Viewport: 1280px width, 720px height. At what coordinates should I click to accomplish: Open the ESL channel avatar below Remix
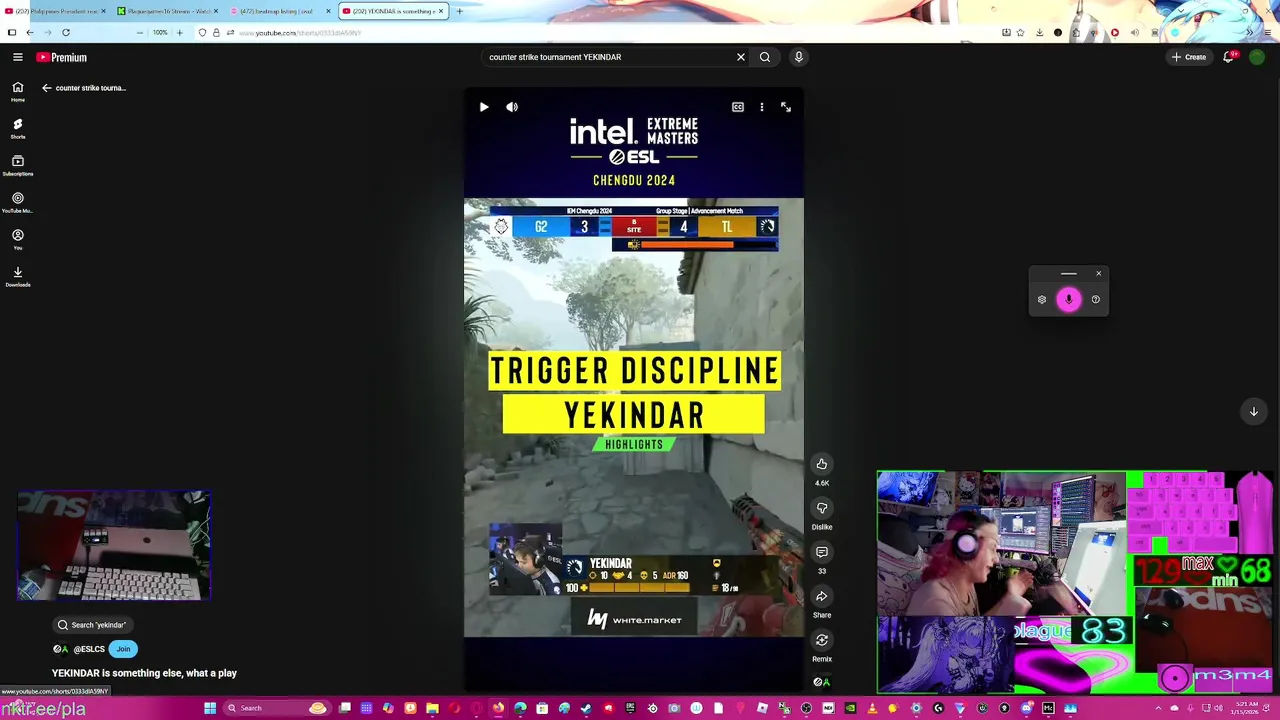coord(822,682)
